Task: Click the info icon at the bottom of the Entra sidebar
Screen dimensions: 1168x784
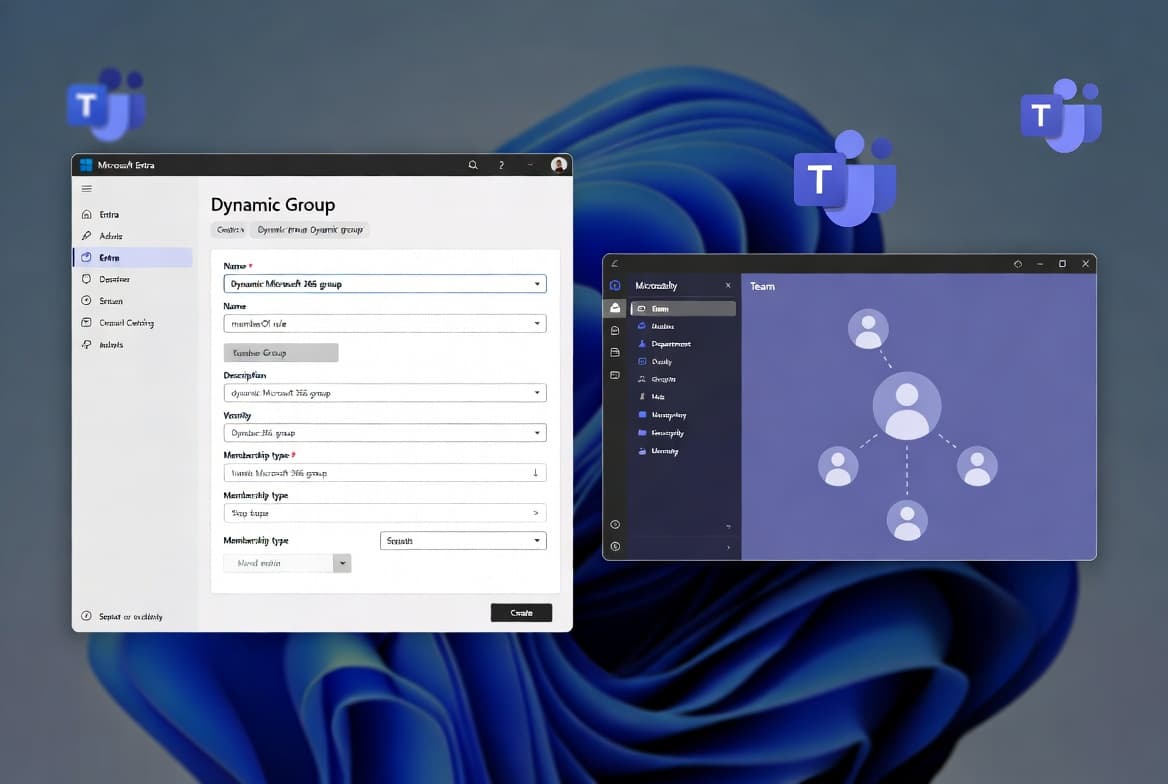Action: pos(86,616)
